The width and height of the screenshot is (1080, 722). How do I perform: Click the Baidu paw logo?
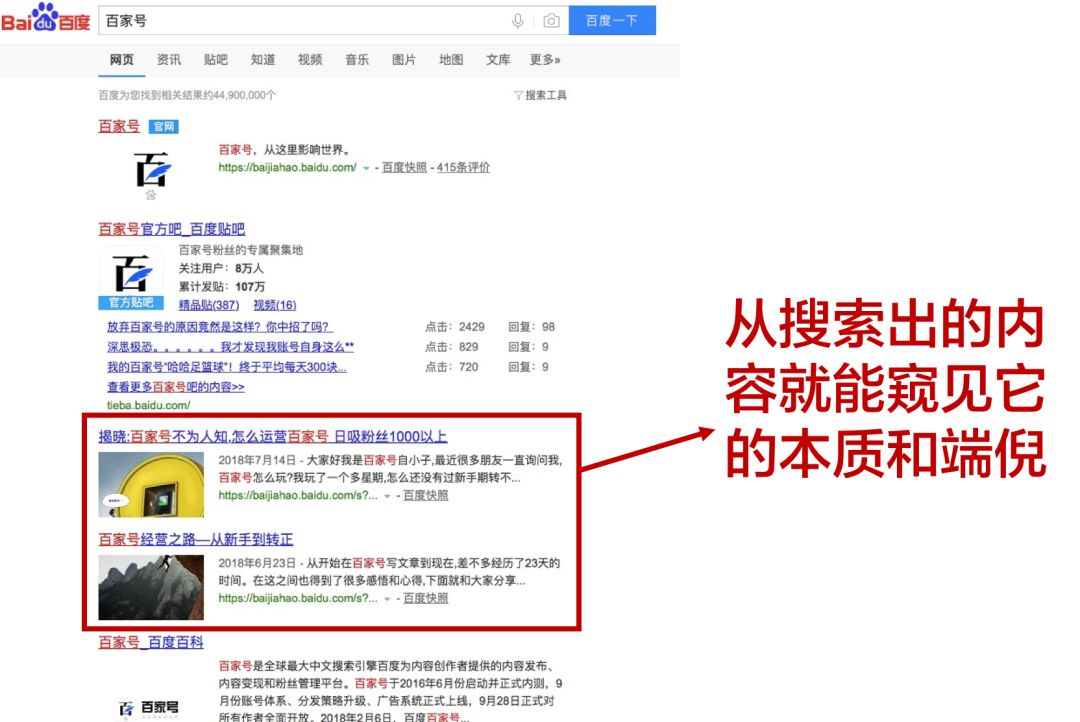click(x=46, y=17)
